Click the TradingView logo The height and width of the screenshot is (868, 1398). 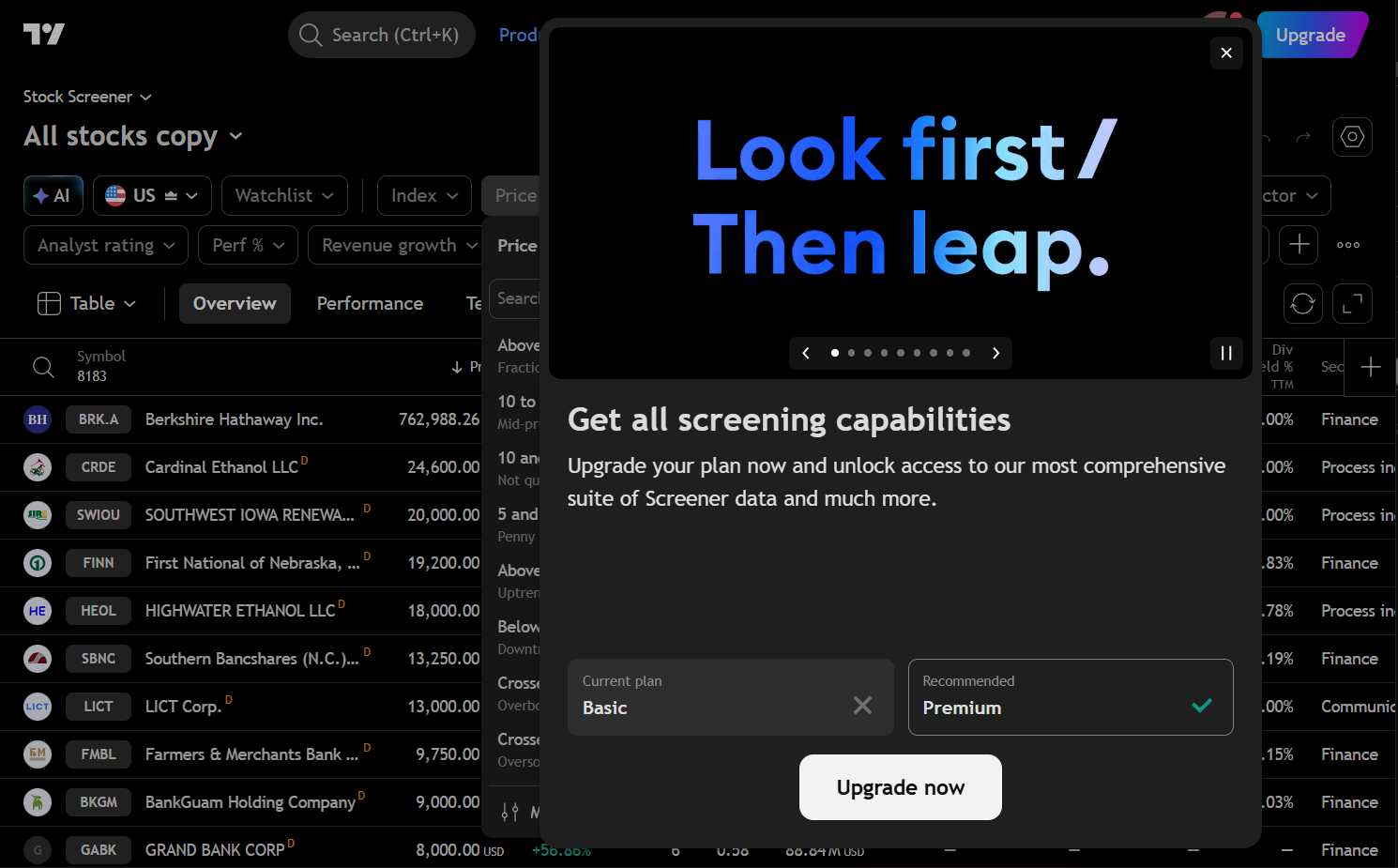(x=44, y=35)
